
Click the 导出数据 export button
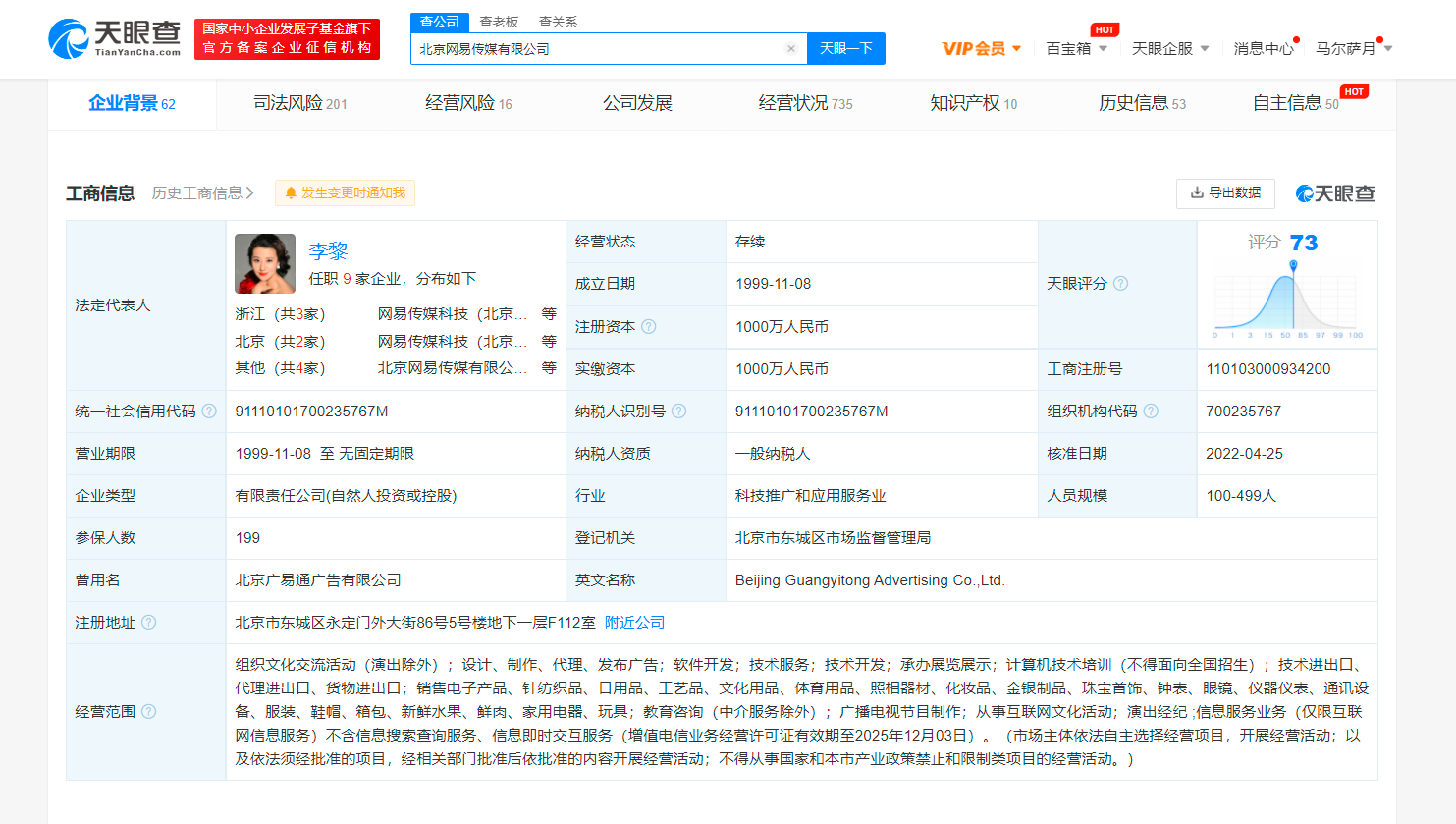[1225, 193]
